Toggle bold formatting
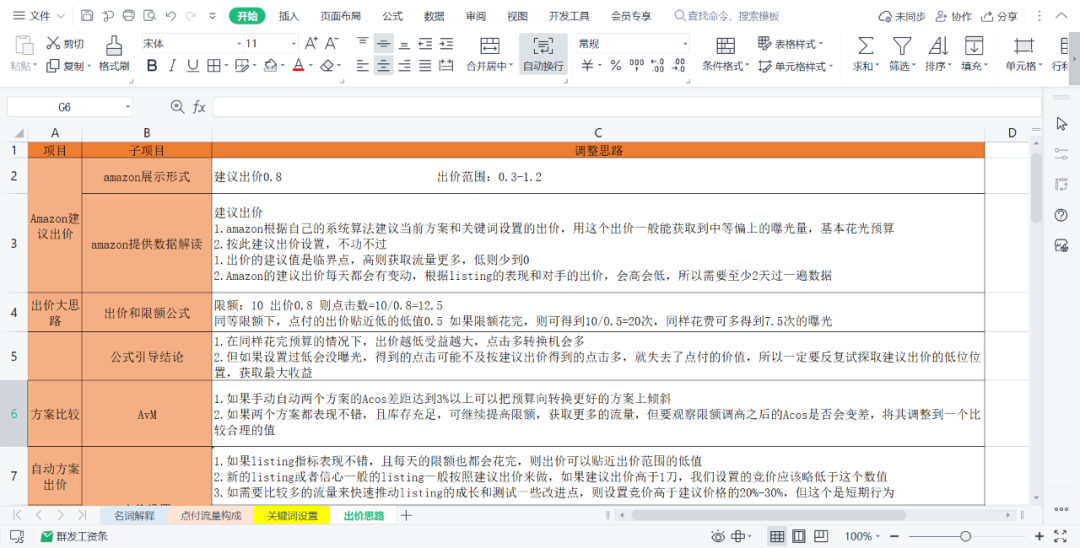The height and width of the screenshot is (548, 1080). [x=152, y=66]
